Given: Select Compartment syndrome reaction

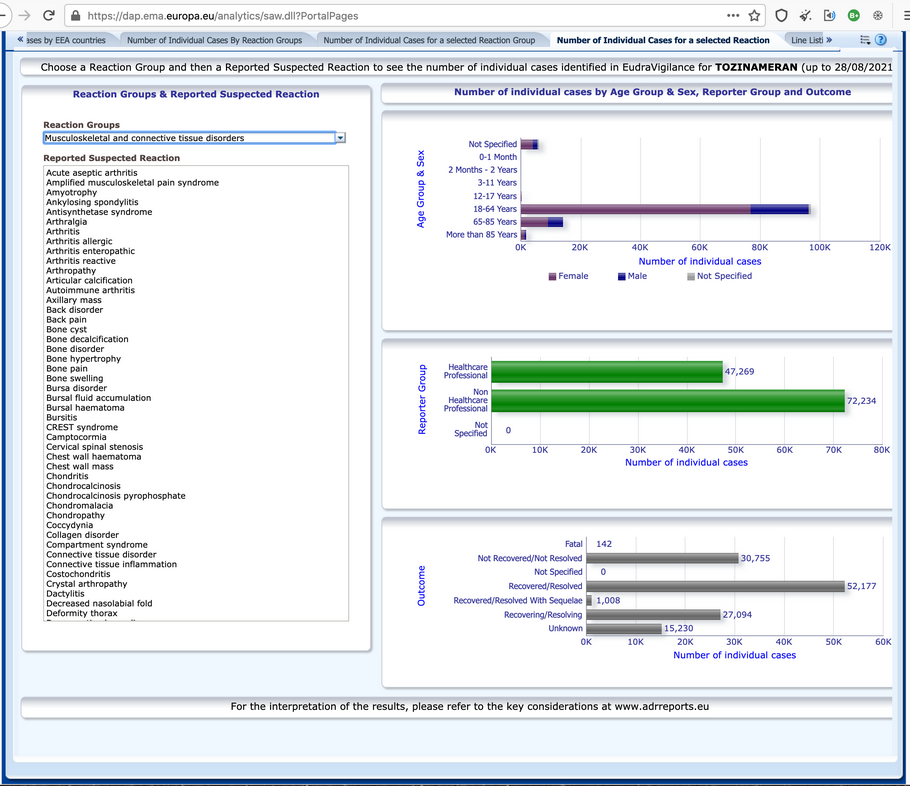Looking at the screenshot, I should (x=97, y=545).
